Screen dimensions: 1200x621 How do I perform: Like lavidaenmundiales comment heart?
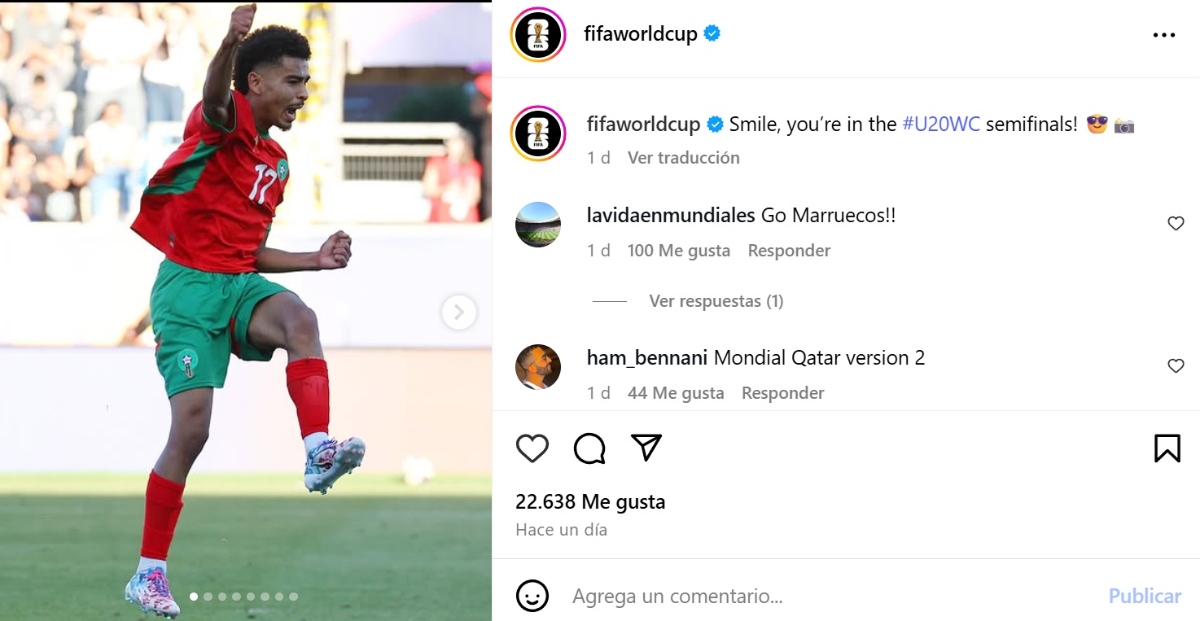1176,224
